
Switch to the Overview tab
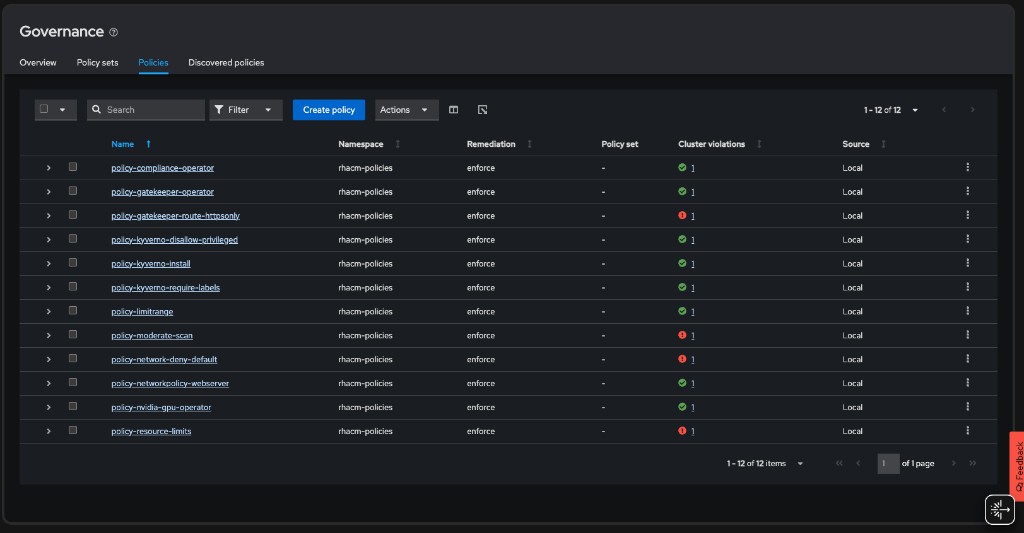(38, 63)
